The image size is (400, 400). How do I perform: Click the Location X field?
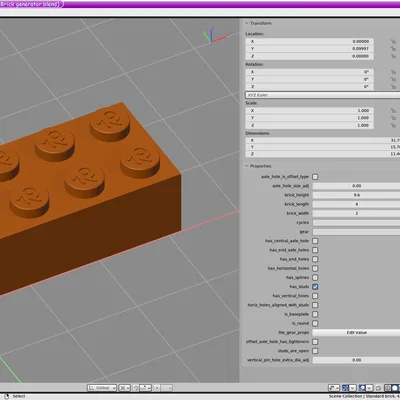(x=309, y=41)
